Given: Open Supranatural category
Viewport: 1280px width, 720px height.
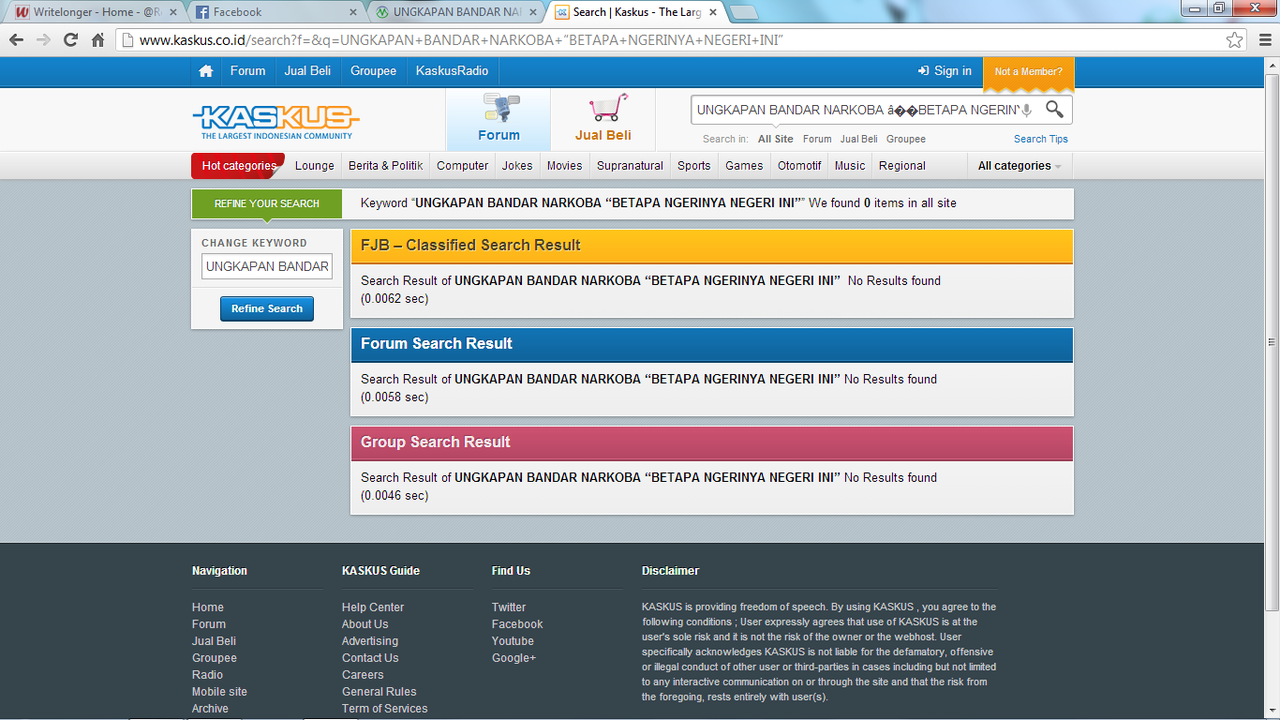Looking at the screenshot, I should tap(630, 166).
